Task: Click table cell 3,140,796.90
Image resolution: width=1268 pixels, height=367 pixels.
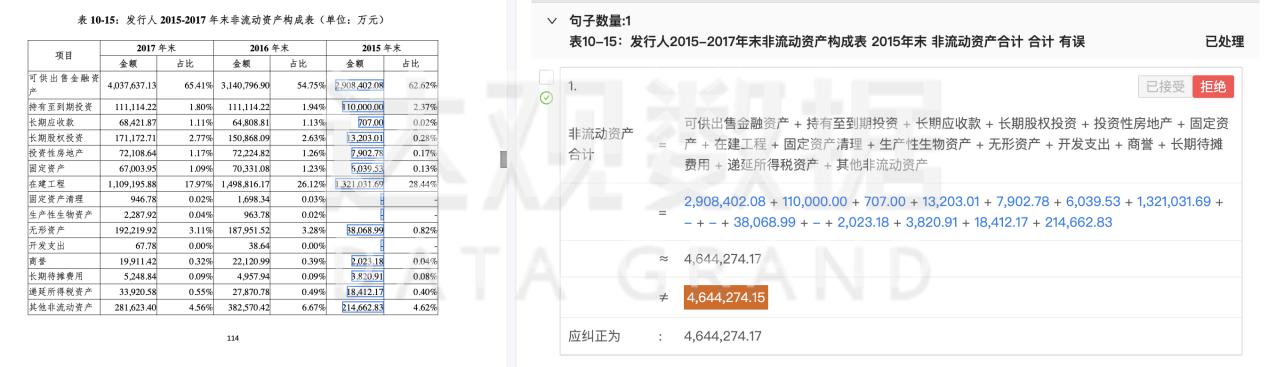Action: click(x=244, y=85)
